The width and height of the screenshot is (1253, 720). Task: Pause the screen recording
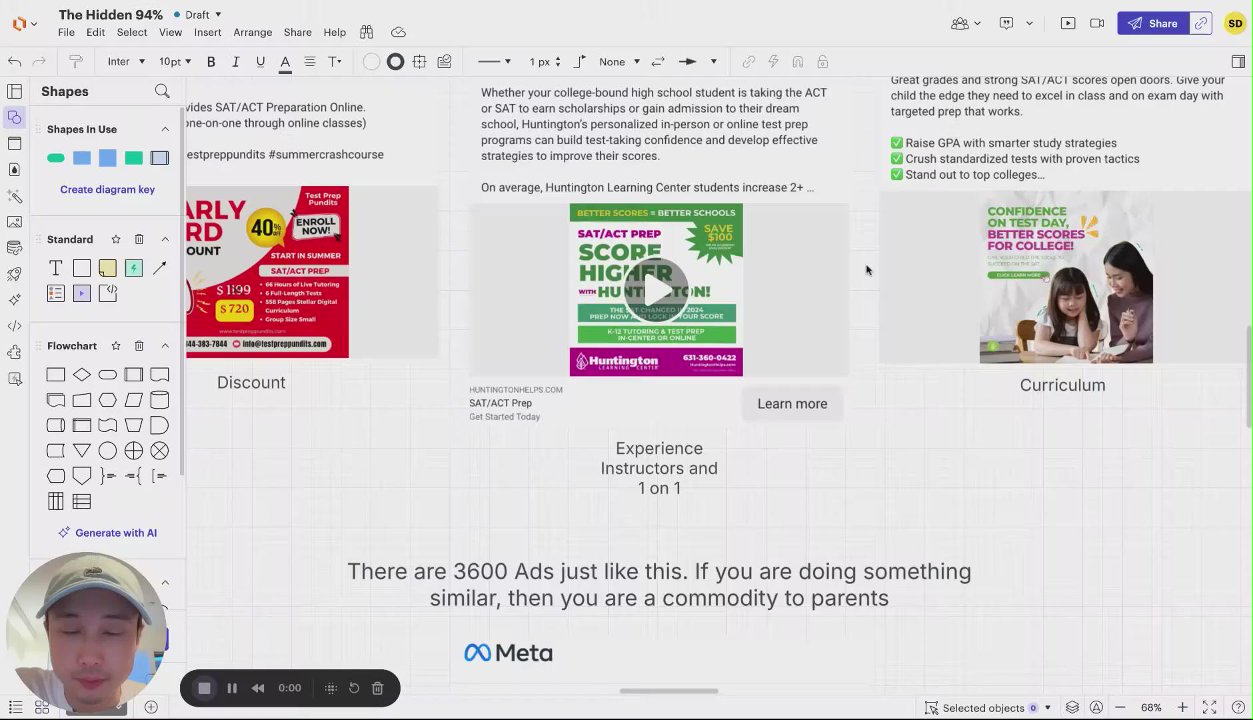click(x=232, y=688)
